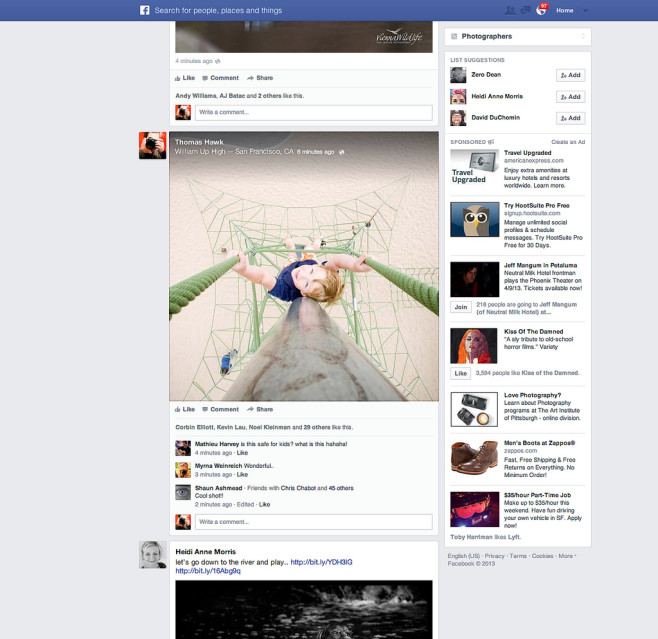The height and width of the screenshot is (639, 658).
Task: Click the Zappos boots ad image
Action: (x=474, y=457)
